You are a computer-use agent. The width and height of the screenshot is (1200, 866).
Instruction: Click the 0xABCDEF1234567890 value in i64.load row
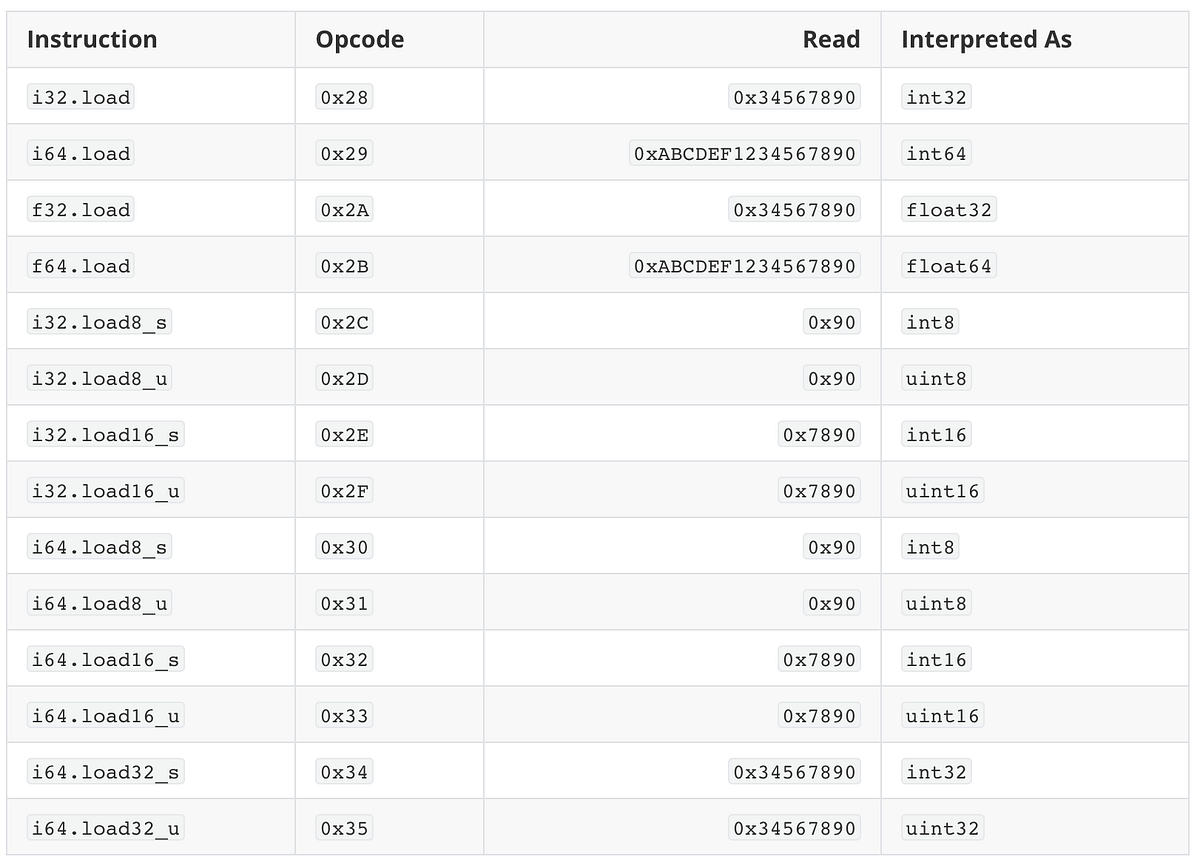tap(745, 153)
